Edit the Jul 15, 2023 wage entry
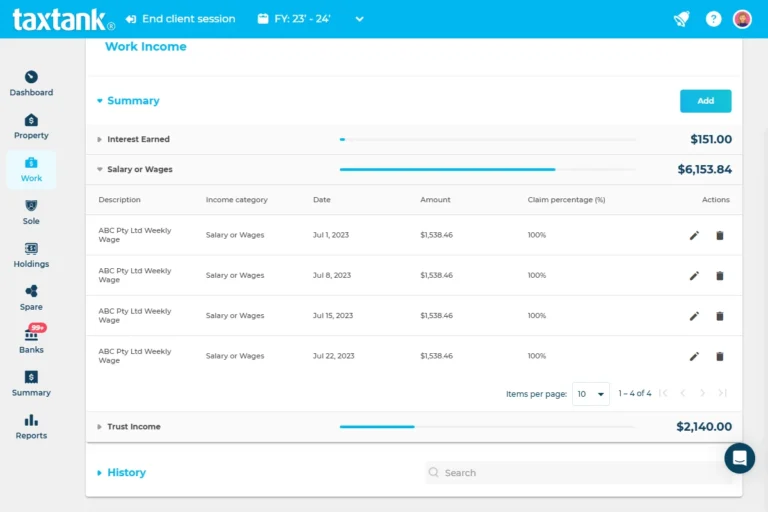 click(x=694, y=316)
